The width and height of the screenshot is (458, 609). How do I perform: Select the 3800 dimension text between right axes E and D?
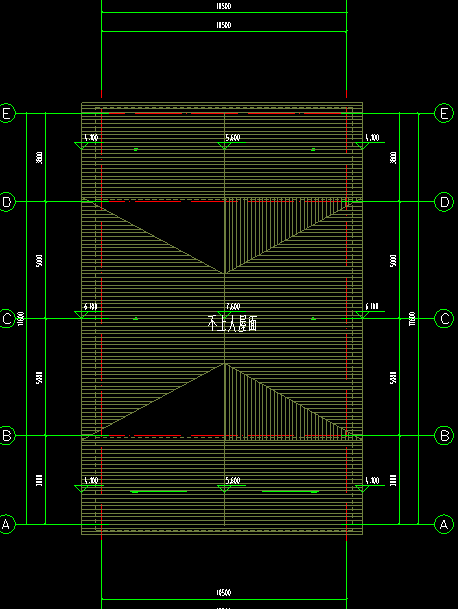pyautogui.click(x=393, y=157)
